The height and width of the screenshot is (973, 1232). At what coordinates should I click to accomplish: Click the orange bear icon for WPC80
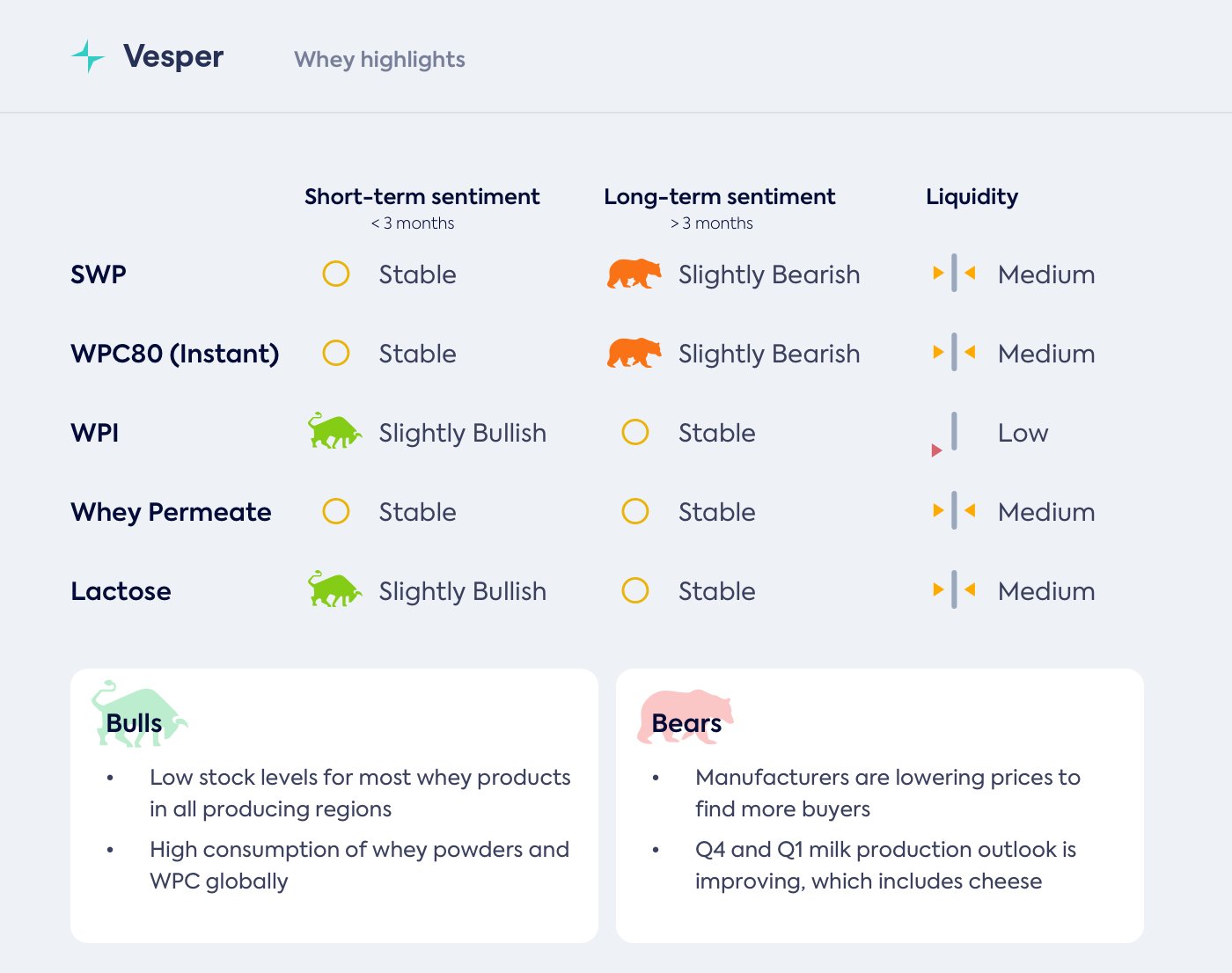coord(634,354)
